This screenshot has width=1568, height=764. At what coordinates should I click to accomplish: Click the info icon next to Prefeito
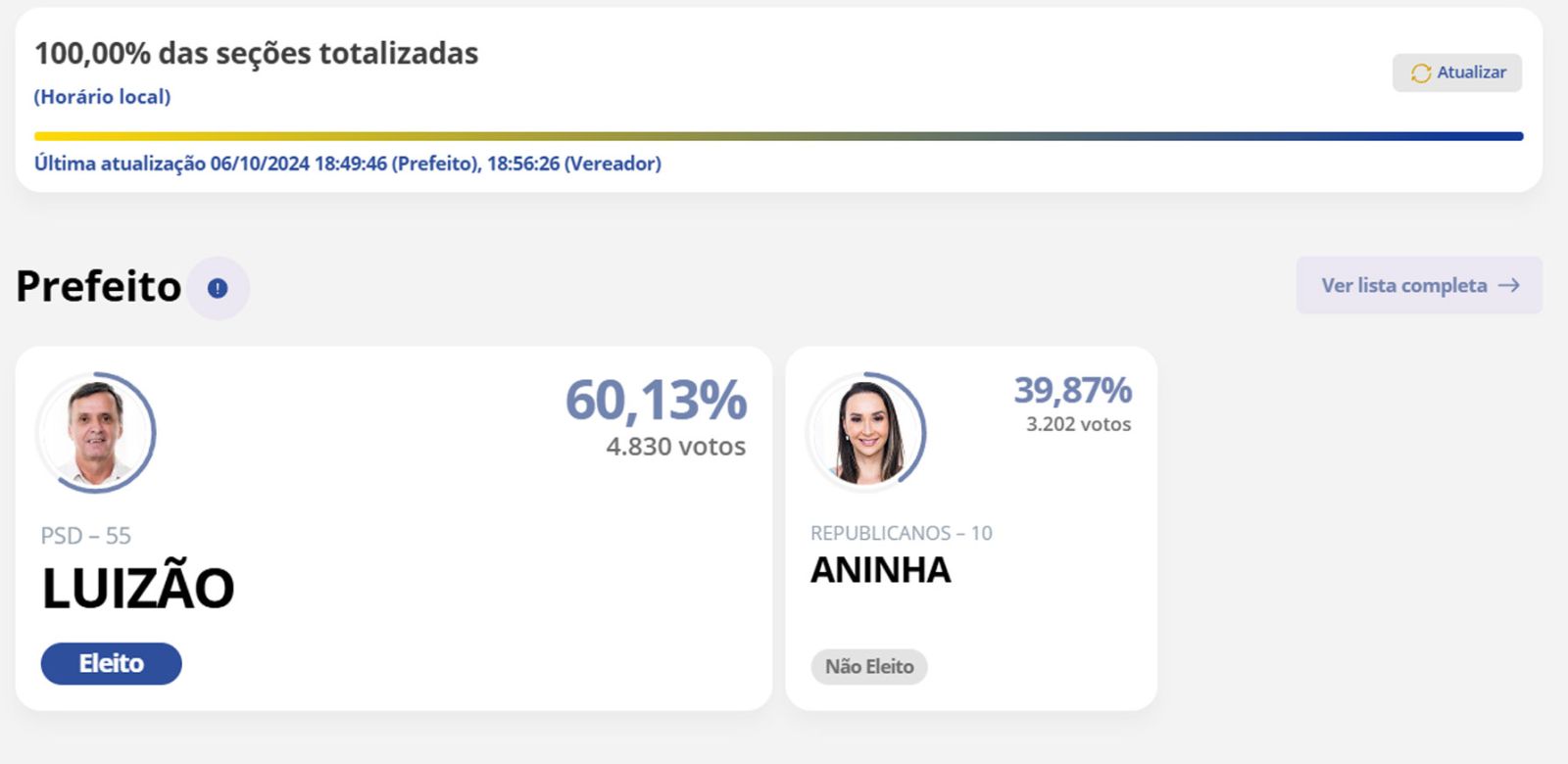(218, 288)
